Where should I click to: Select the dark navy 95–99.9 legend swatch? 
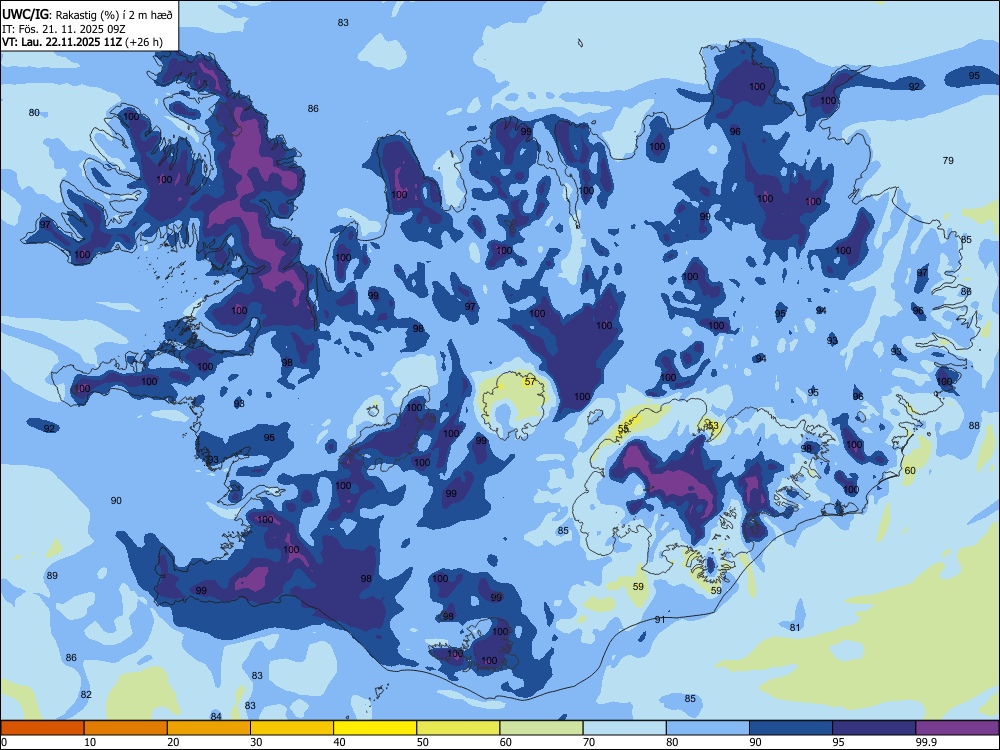874,728
